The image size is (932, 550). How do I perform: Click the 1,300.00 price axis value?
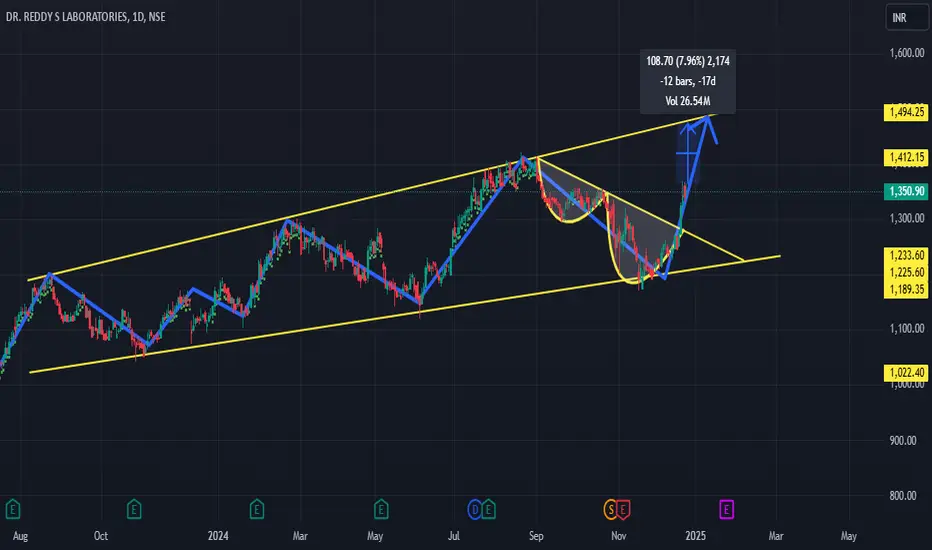(x=907, y=218)
